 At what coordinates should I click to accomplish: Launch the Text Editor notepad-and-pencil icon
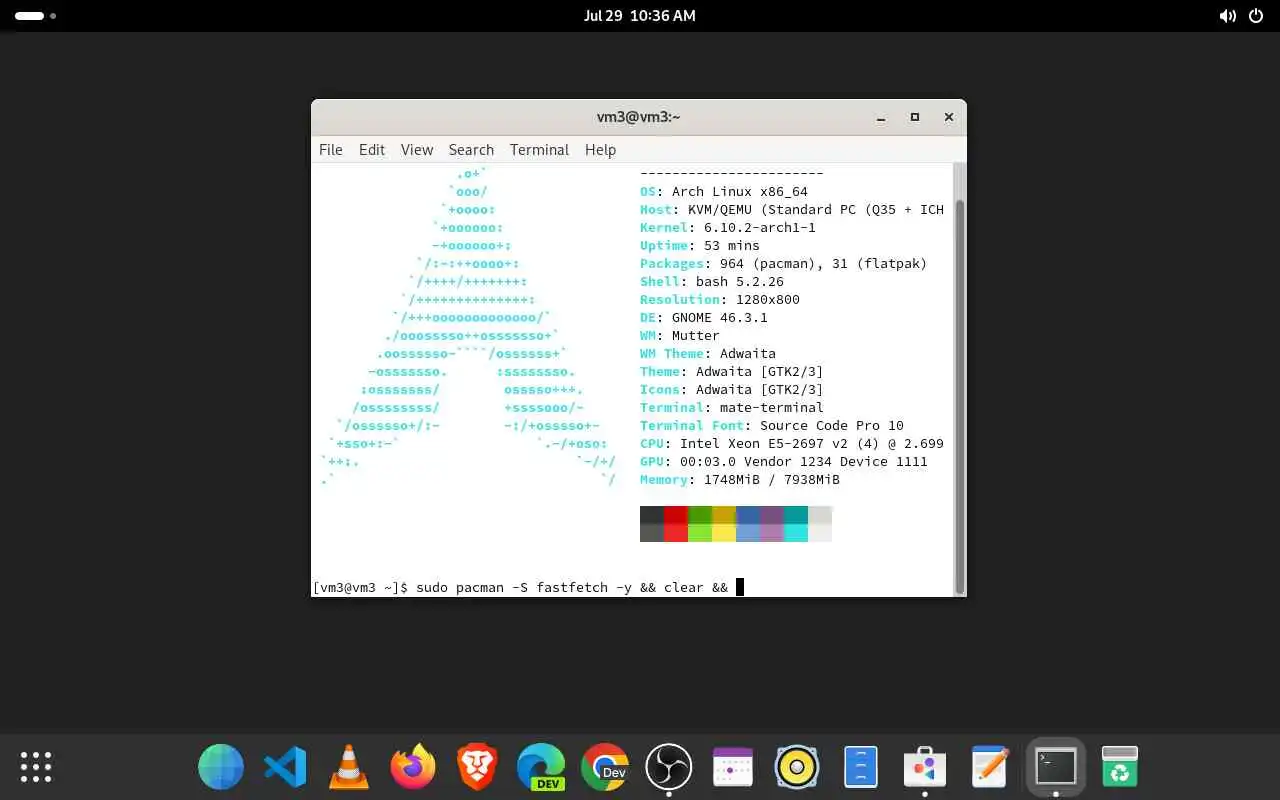coord(989,767)
